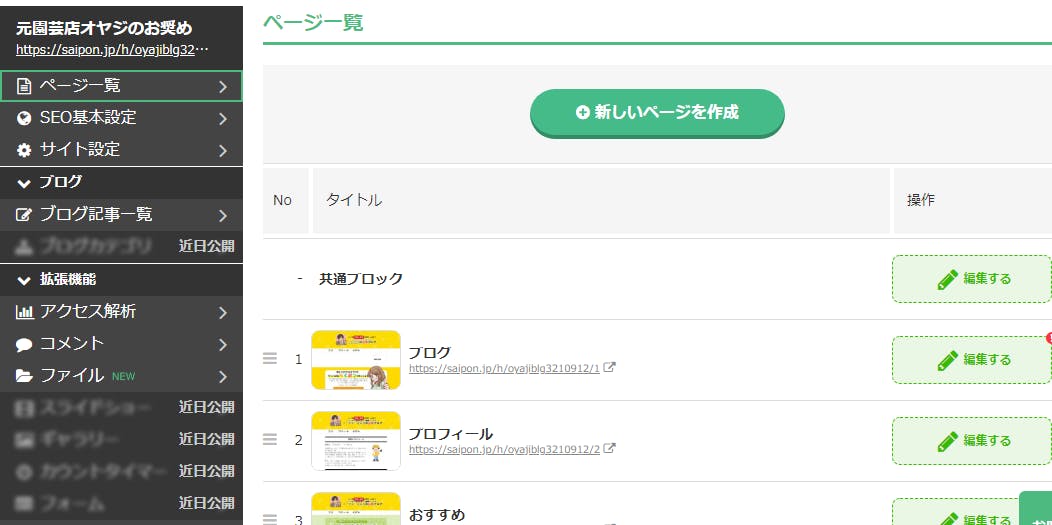1052x525 pixels.
Task: Select ページ一覧 in the sidebar
Action: tap(80, 86)
